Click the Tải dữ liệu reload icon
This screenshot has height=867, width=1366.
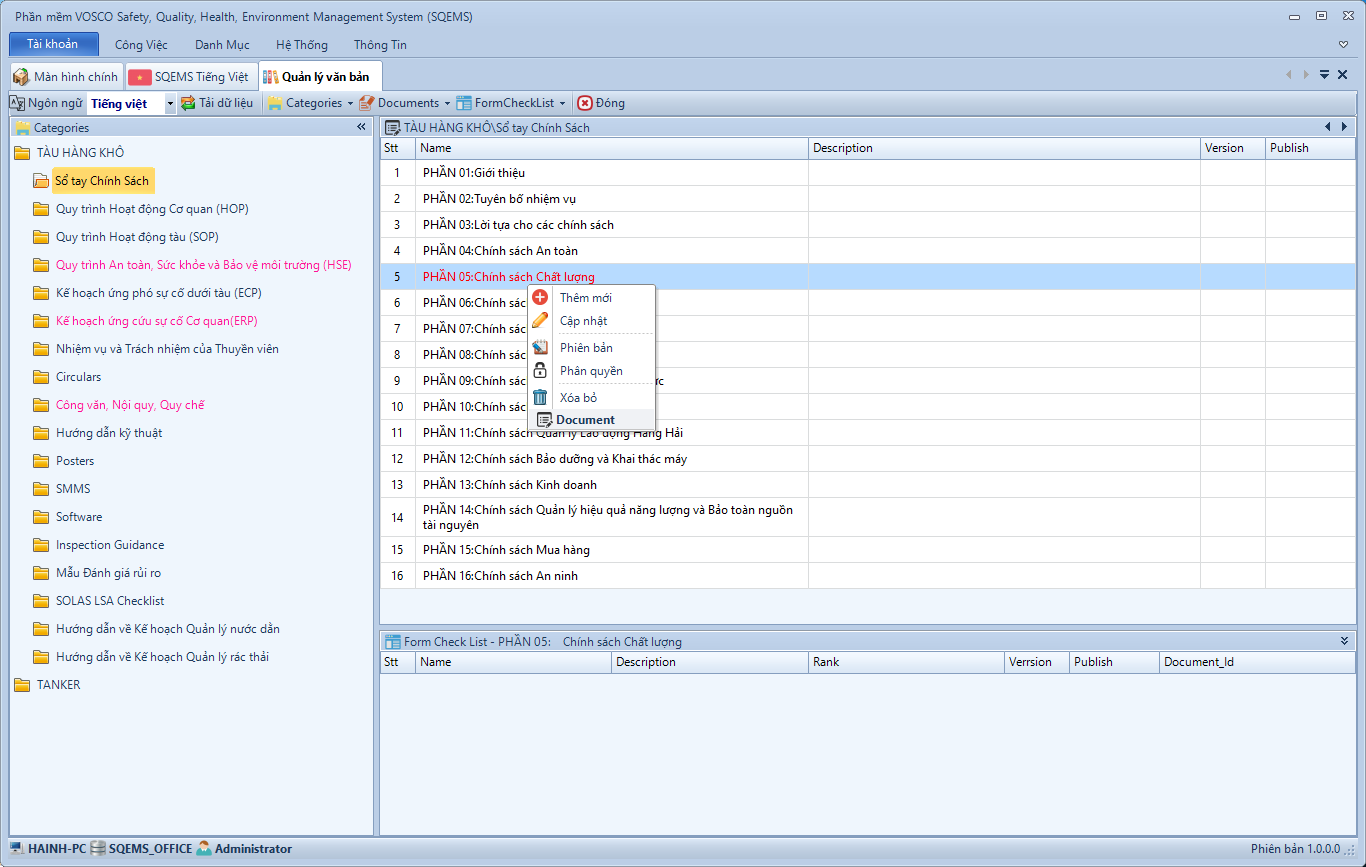click(x=188, y=103)
